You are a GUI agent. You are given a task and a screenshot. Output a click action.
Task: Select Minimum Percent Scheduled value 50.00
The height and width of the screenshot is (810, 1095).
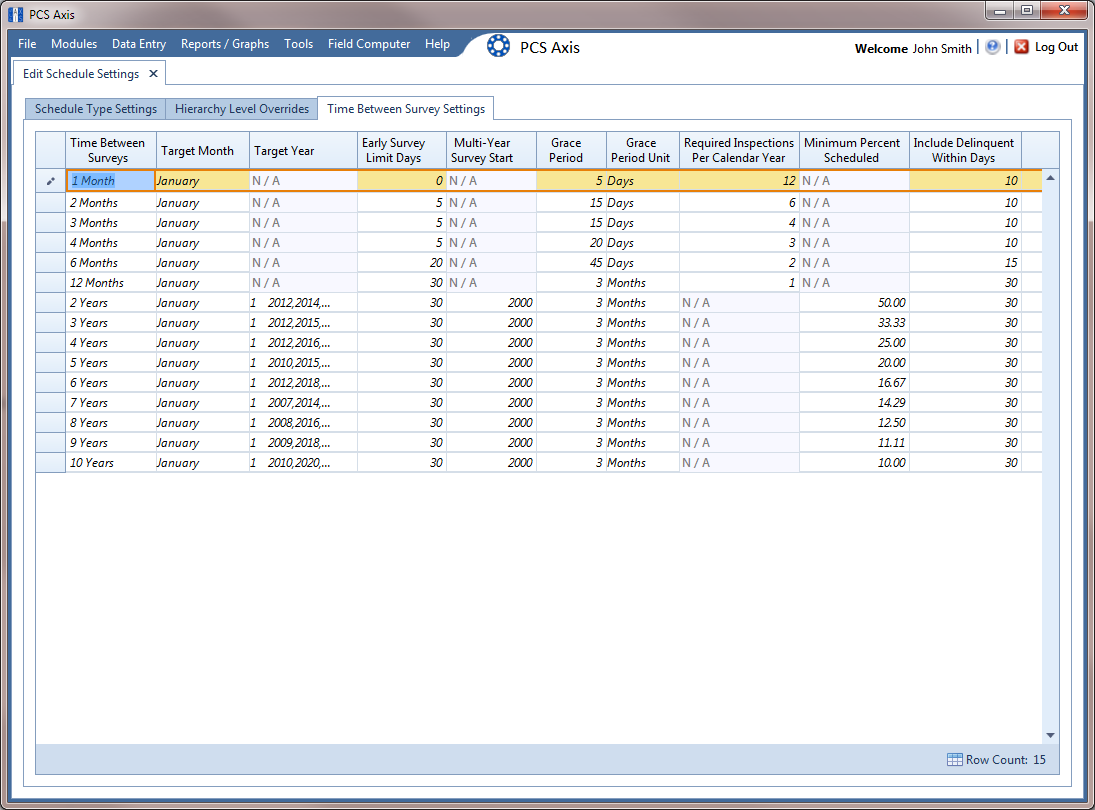click(x=854, y=302)
